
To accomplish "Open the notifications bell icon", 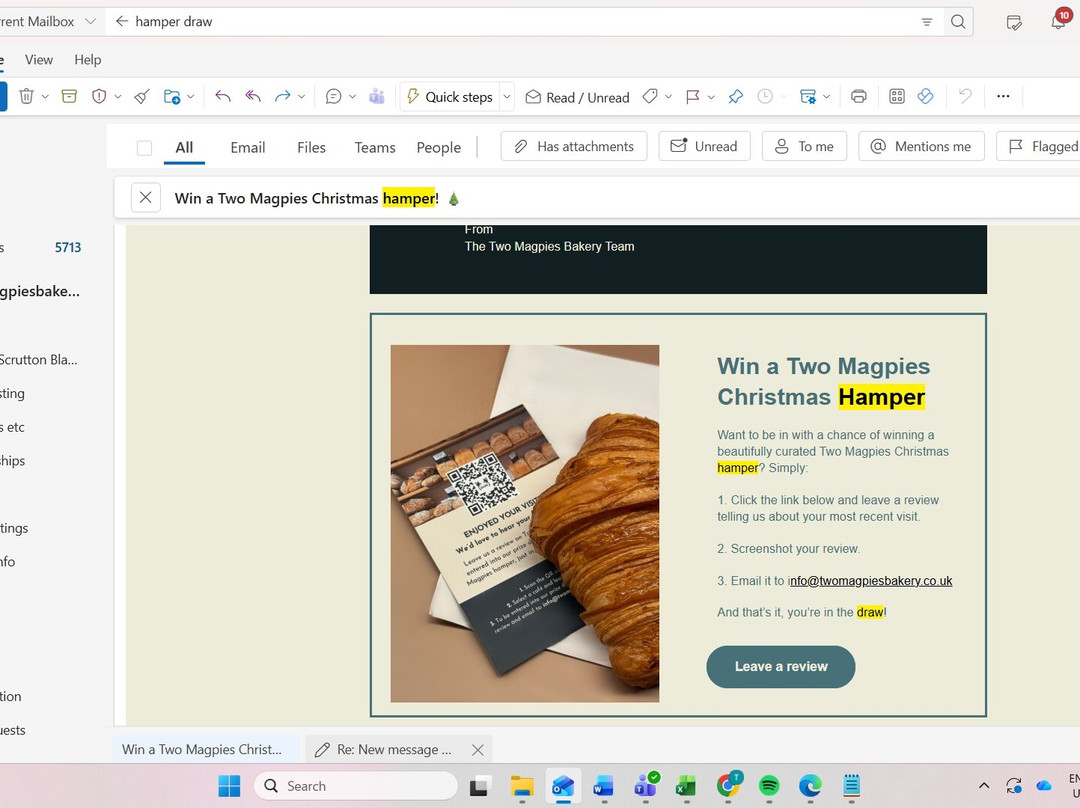I will pyautogui.click(x=1058, y=22).
